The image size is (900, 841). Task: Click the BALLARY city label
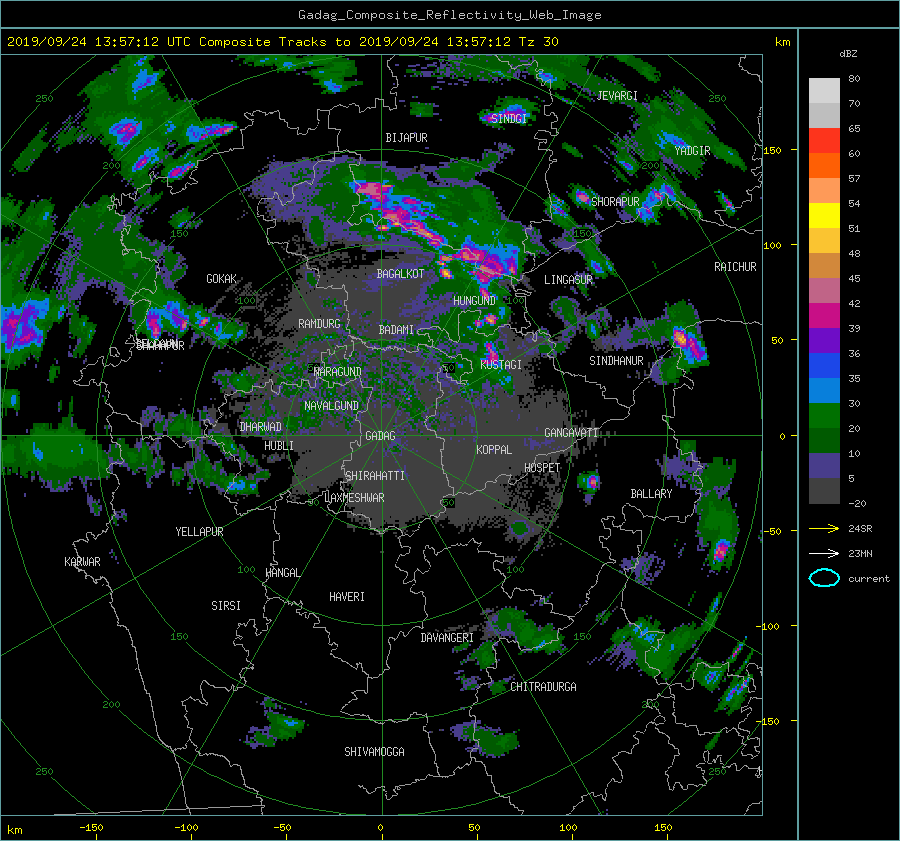point(651,494)
